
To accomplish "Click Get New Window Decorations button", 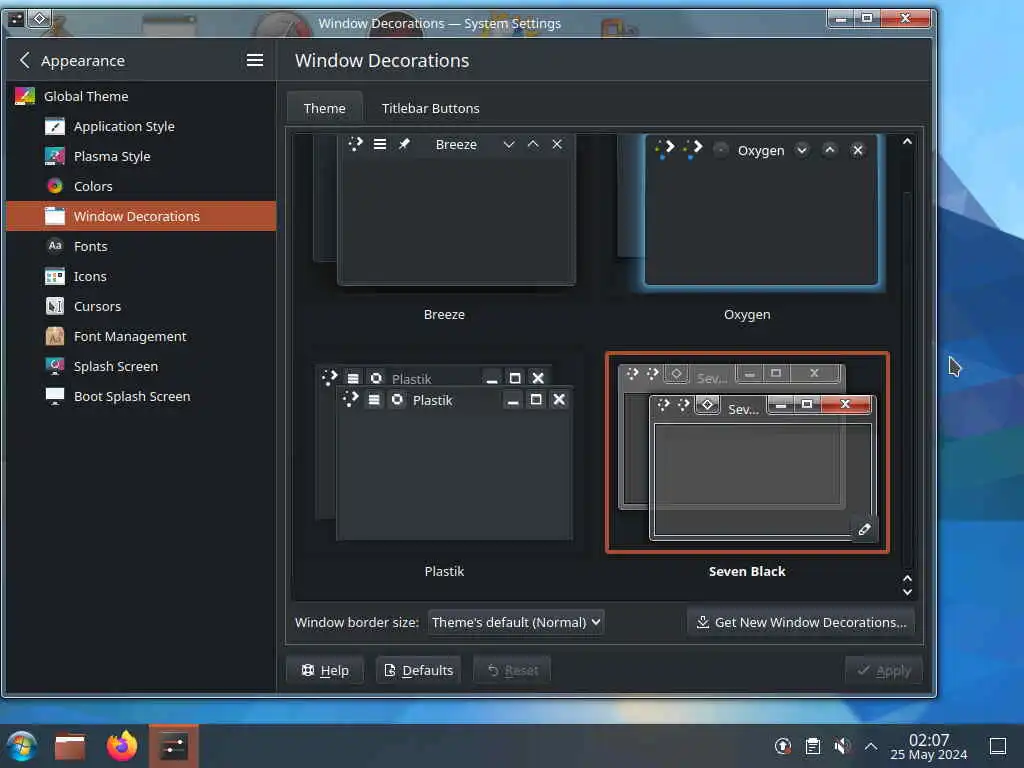I will tap(801, 622).
